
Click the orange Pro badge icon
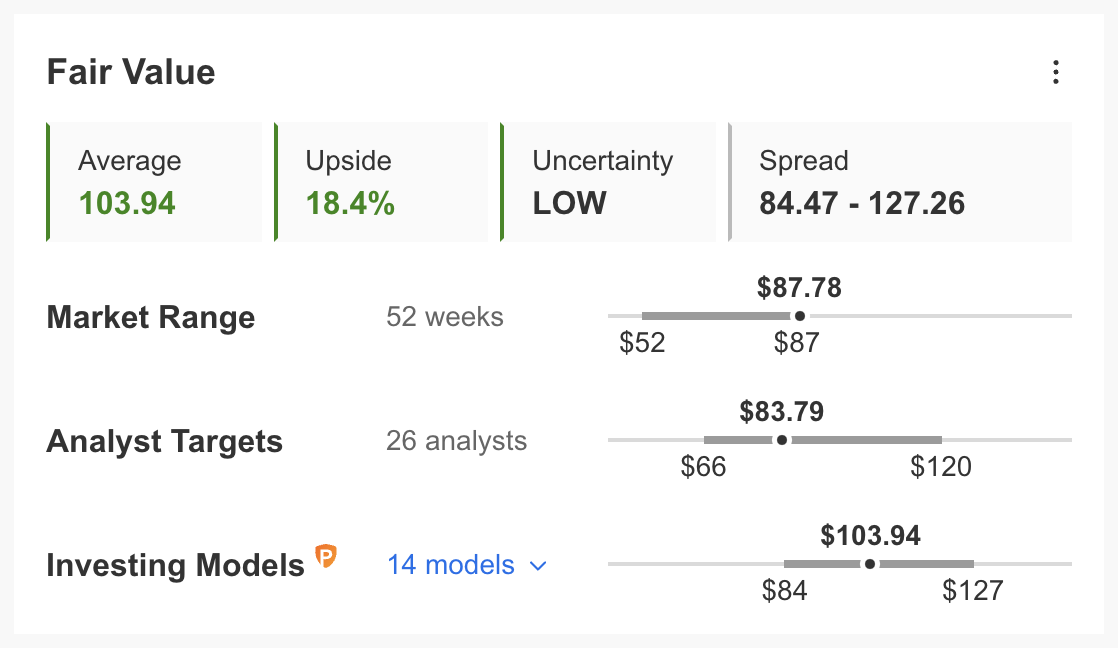[326, 555]
